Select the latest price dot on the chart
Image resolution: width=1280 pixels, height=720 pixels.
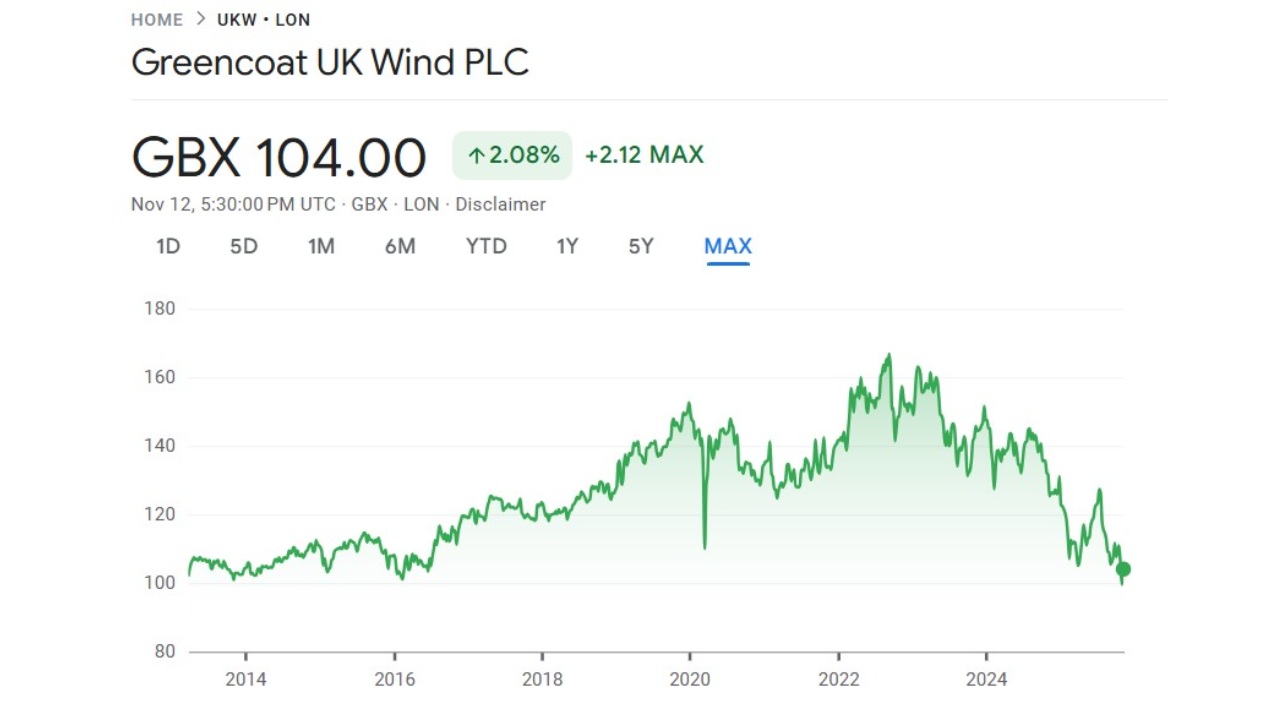coord(1122,569)
